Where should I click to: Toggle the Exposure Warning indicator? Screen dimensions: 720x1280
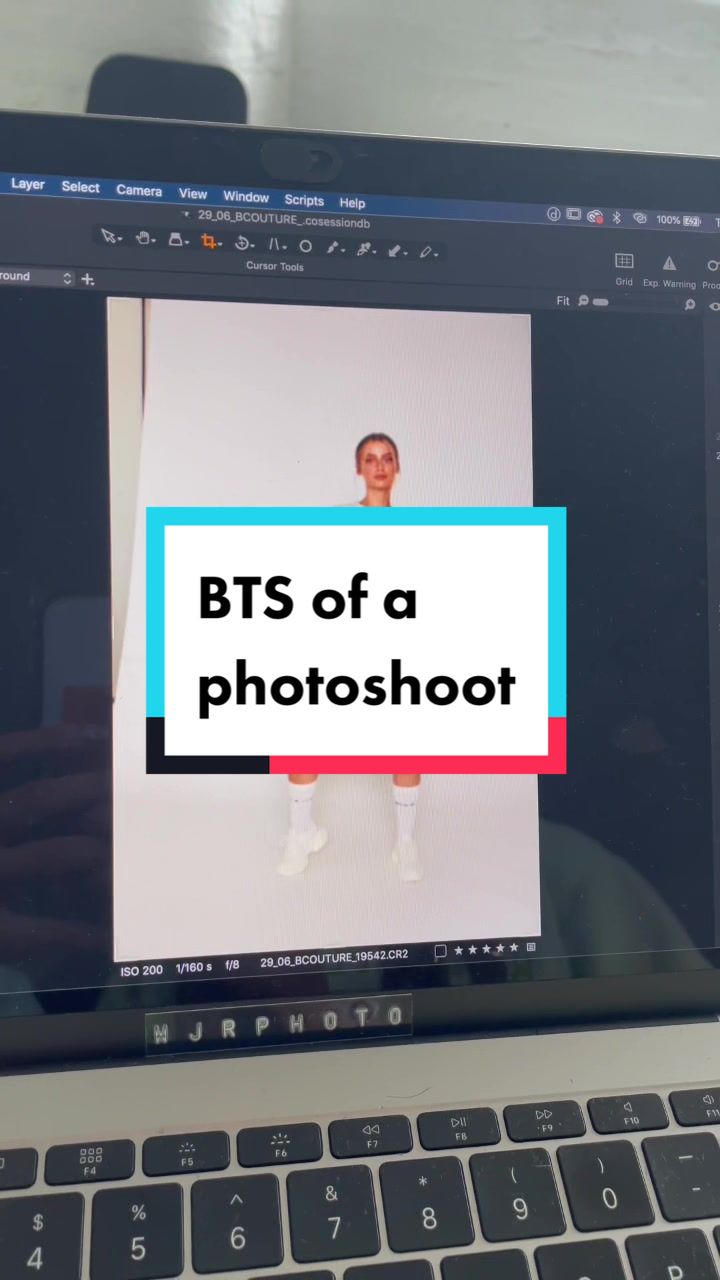pyautogui.click(x=669, y=264)
